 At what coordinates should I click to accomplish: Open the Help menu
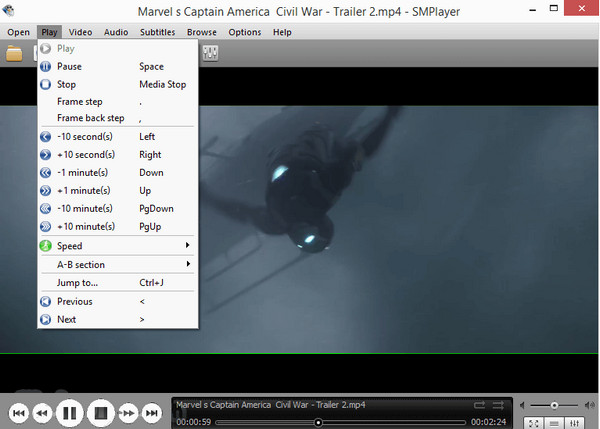282,32
